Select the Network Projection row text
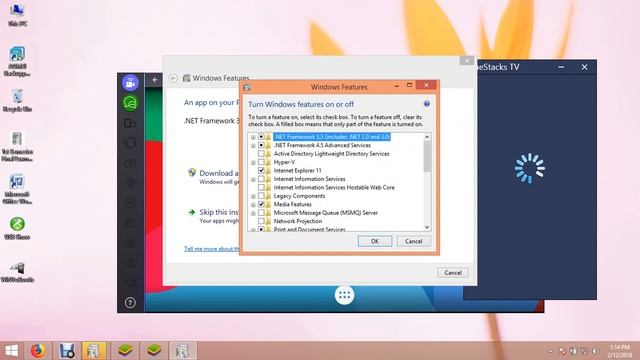Image resolution: width=640 pixels, height=360 pixels. (298, 221)
